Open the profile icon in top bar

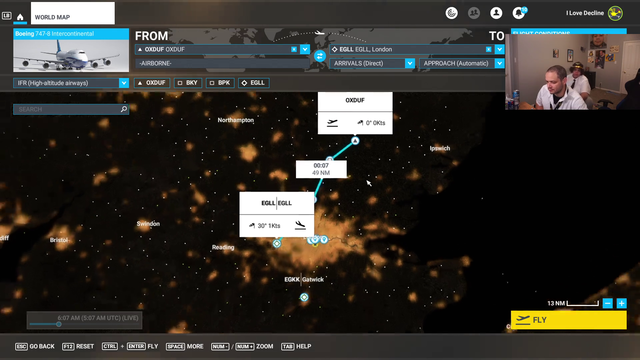496,13
